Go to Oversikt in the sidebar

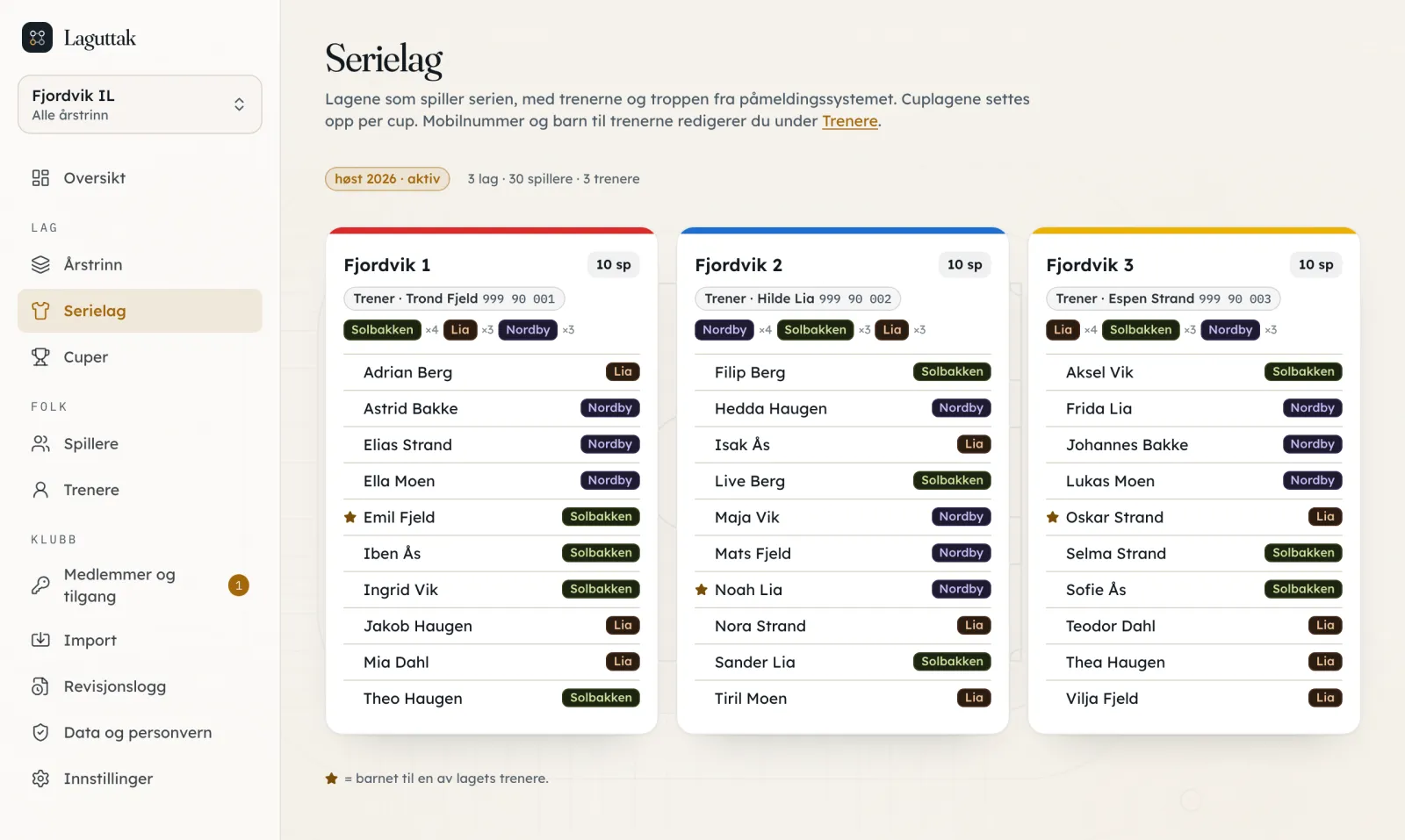tap(140, 178)
